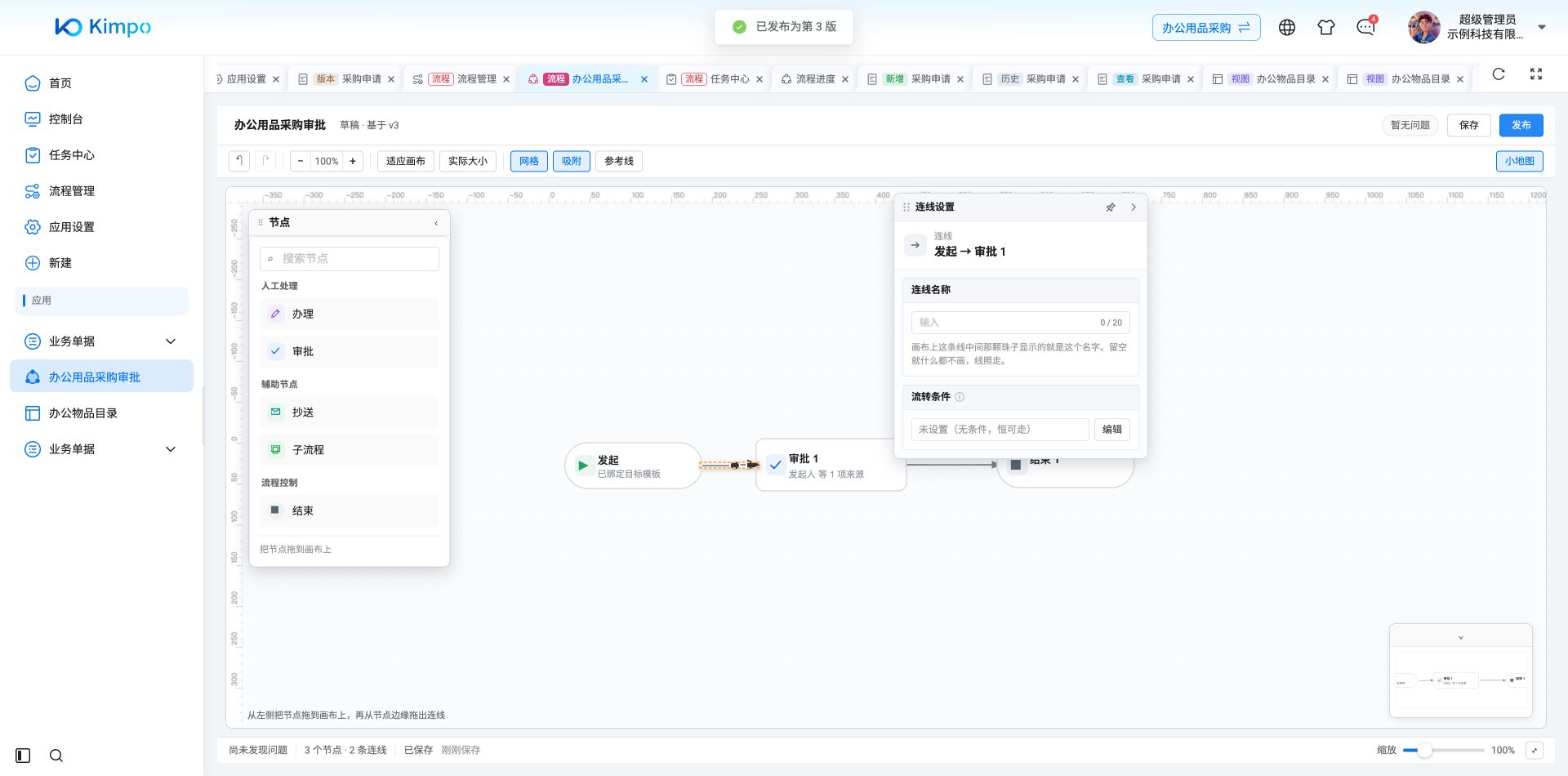
Task: Select the 结束 node icon in palette
Action: tap(276, 511)
